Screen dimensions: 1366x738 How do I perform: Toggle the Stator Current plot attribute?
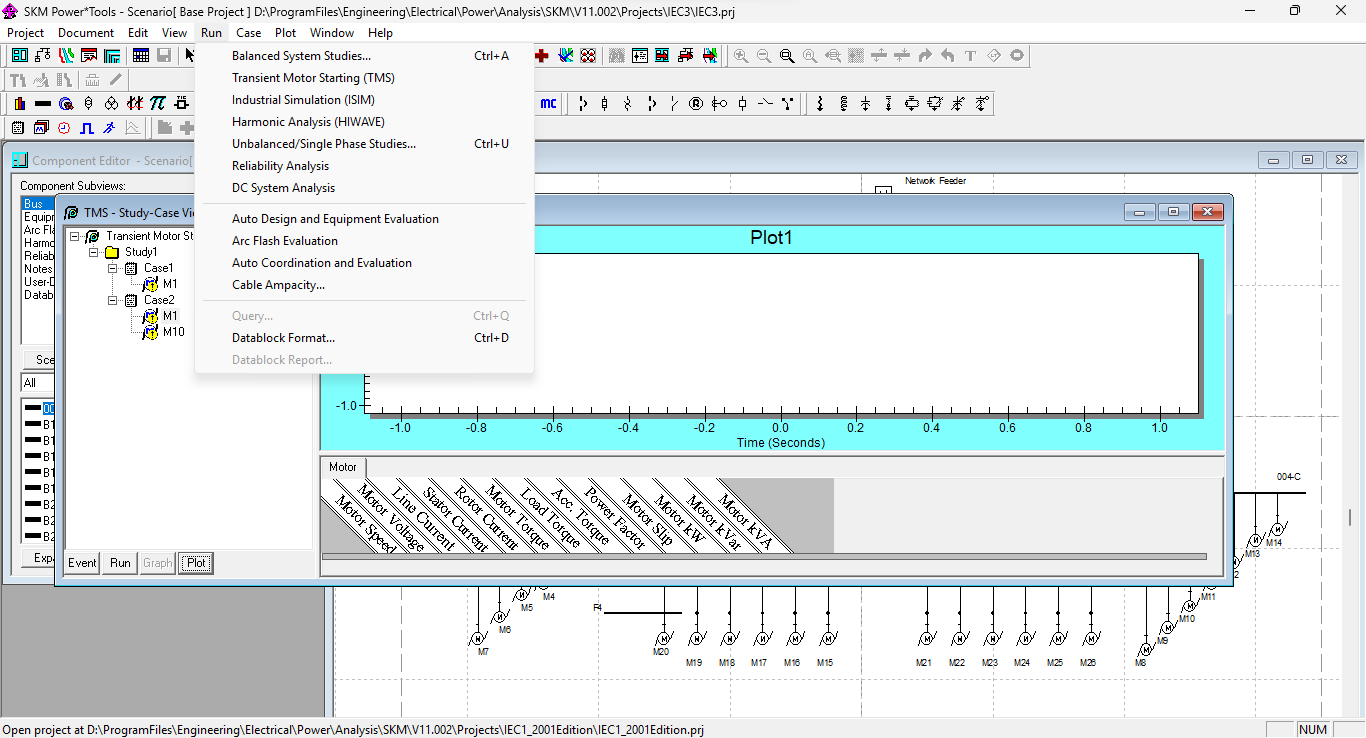[454, 518]
